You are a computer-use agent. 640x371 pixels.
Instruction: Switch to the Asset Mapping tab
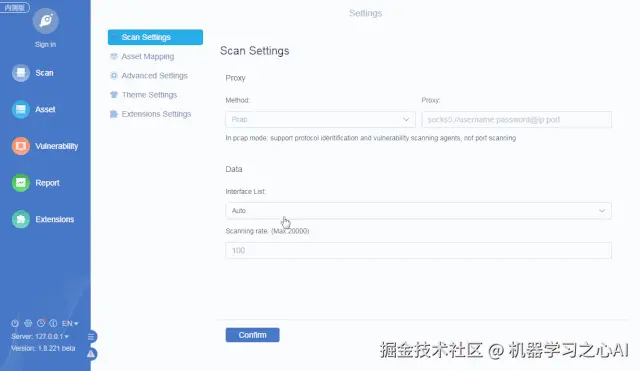[x=148, y=56]
